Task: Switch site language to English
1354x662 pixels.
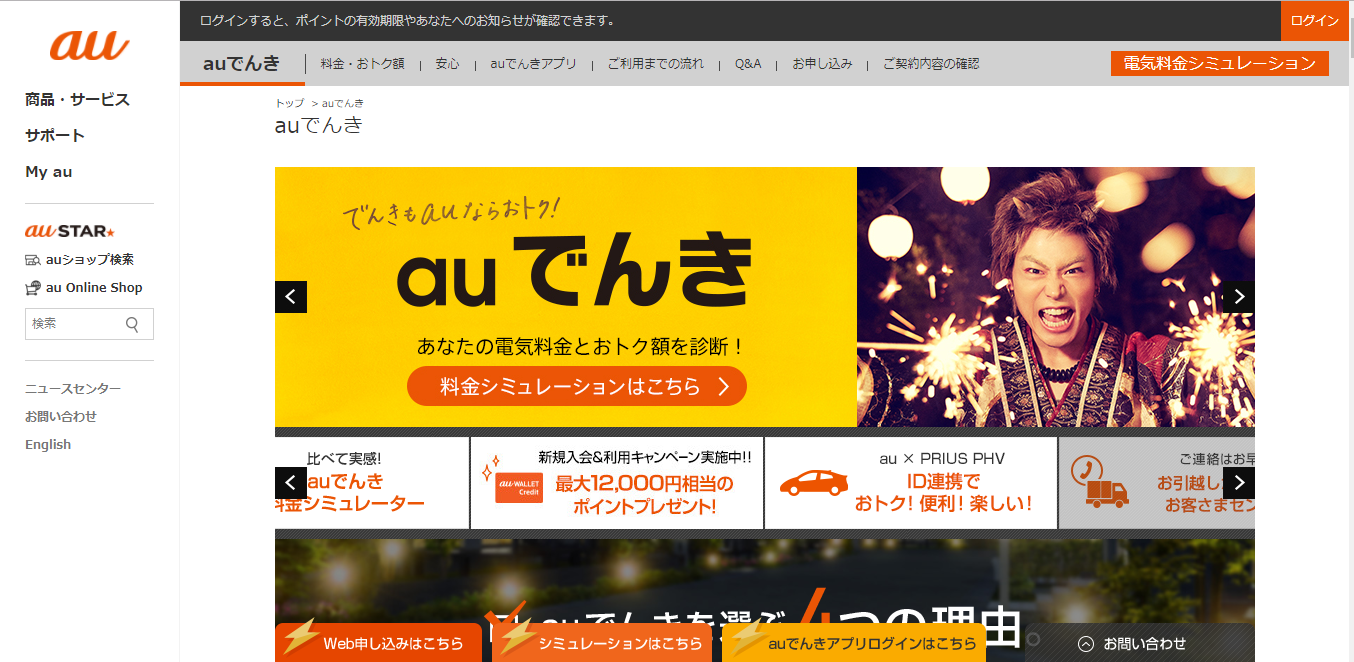Action: point(48,445)
